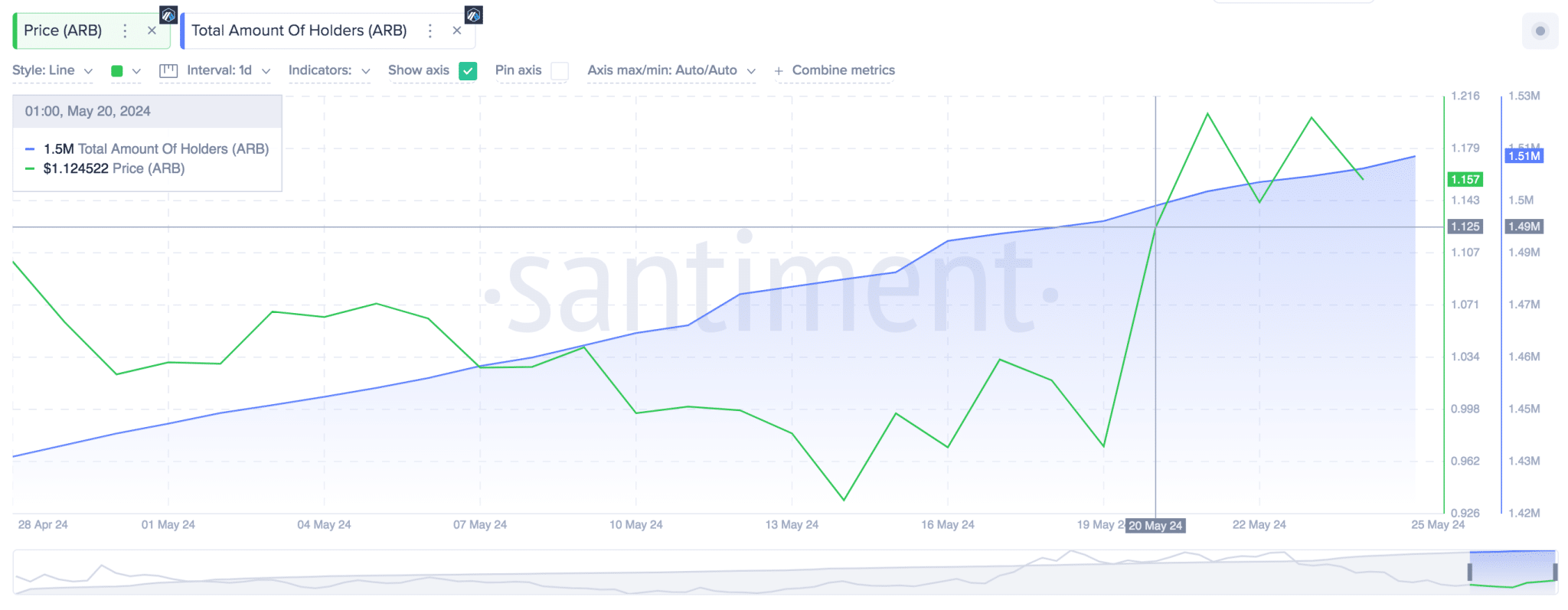
Task: Click the 1.49M crosshair holders label
Action: (x=1524, y=227)
